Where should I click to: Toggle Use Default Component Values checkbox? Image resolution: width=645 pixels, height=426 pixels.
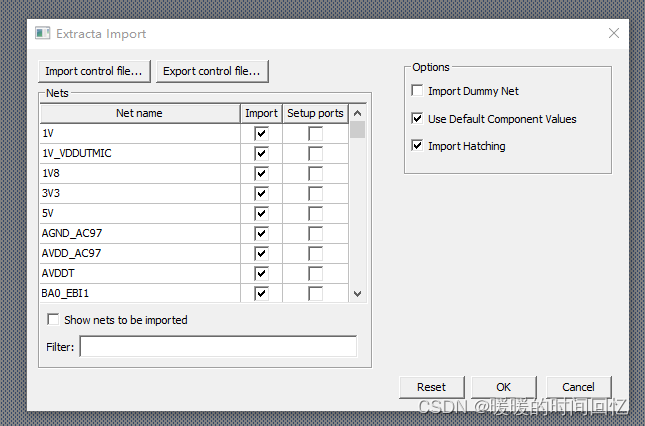pos(417,118)
